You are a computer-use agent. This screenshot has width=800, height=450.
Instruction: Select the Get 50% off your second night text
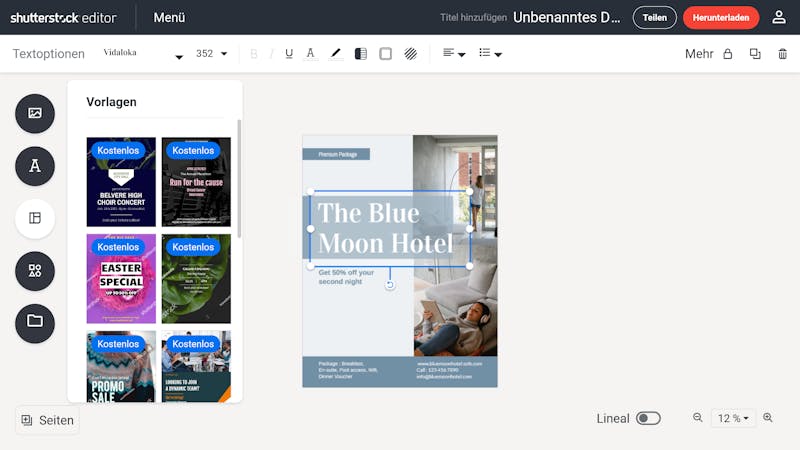(346, 277)
